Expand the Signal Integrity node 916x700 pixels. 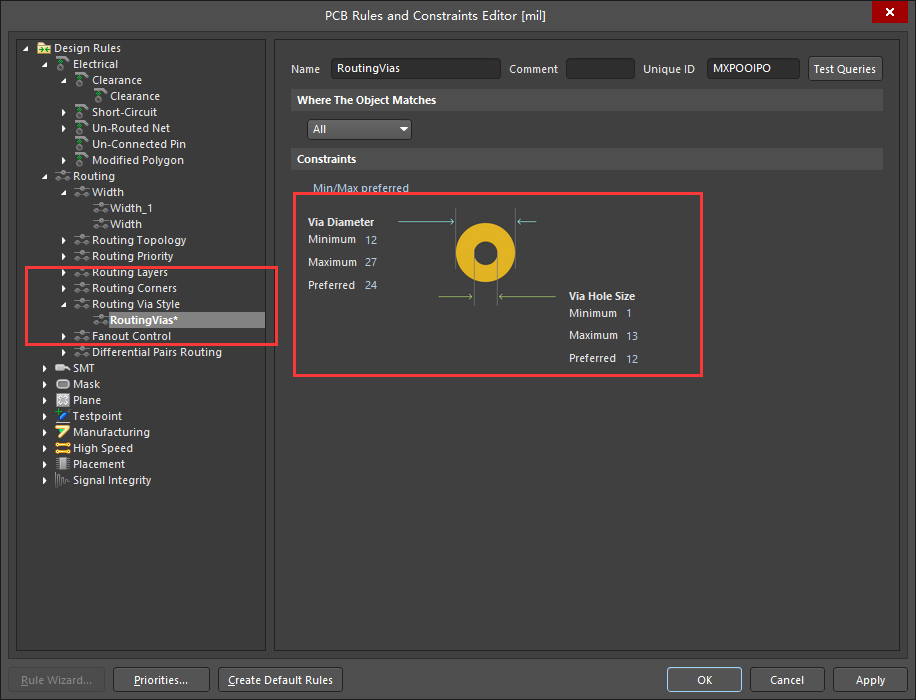tap(45, 480)
